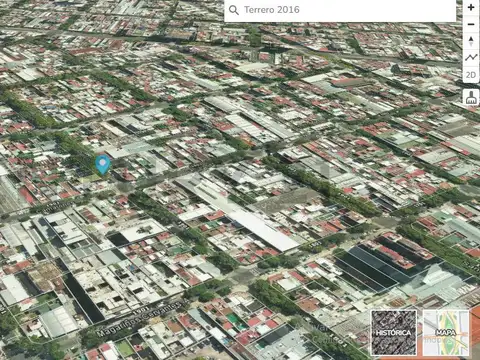Viewport: 480px width, 360px height.
Task: Open the elevation profile chart tool
Action: (x=471, y=58)
